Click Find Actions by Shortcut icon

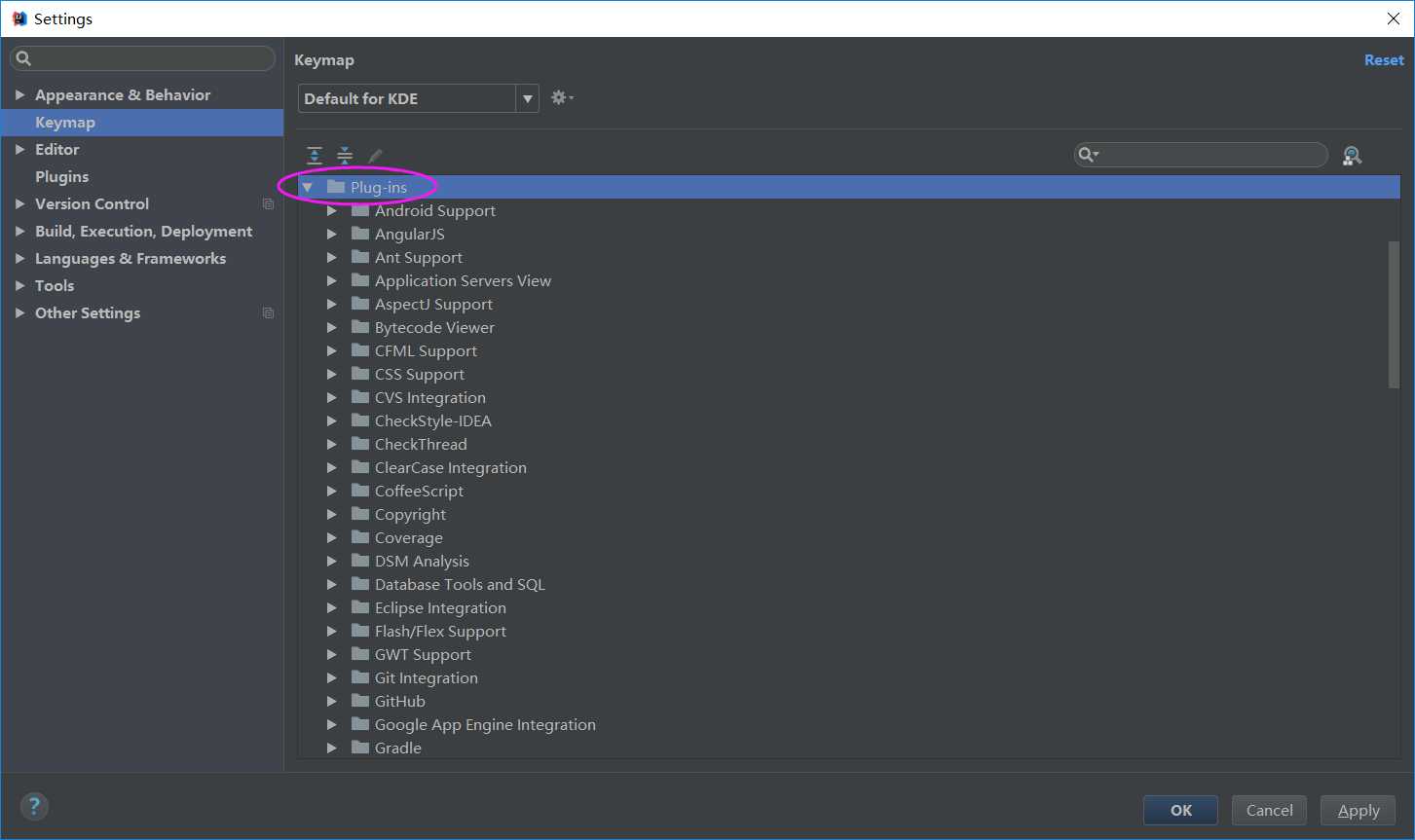pyautogui.click(x=1352, y=155)
